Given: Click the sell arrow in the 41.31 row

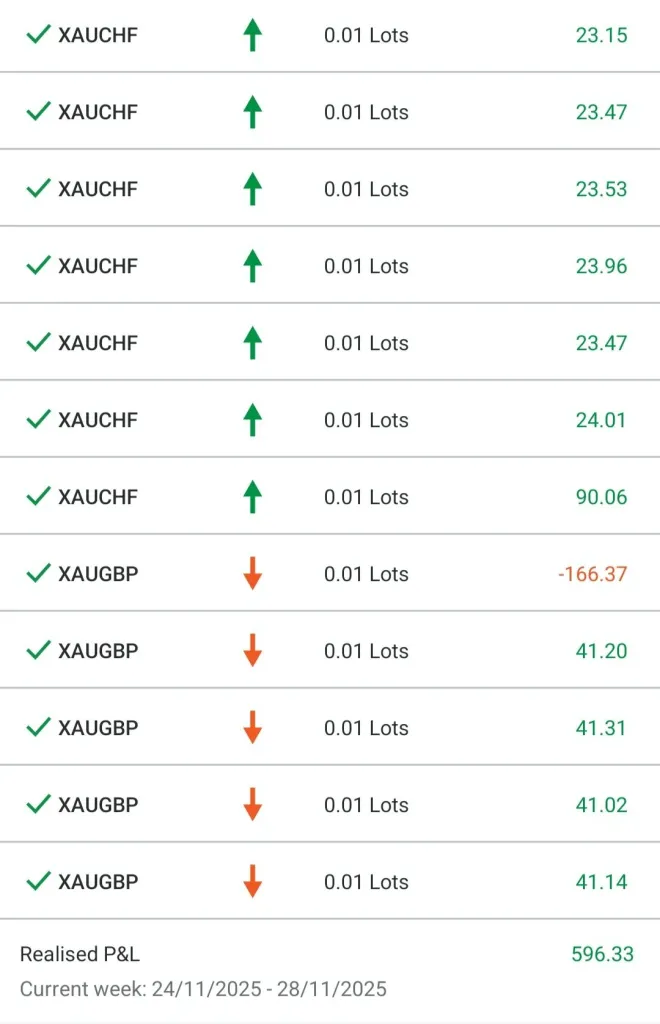Looking at the screenshot, I should click(252, 728).
